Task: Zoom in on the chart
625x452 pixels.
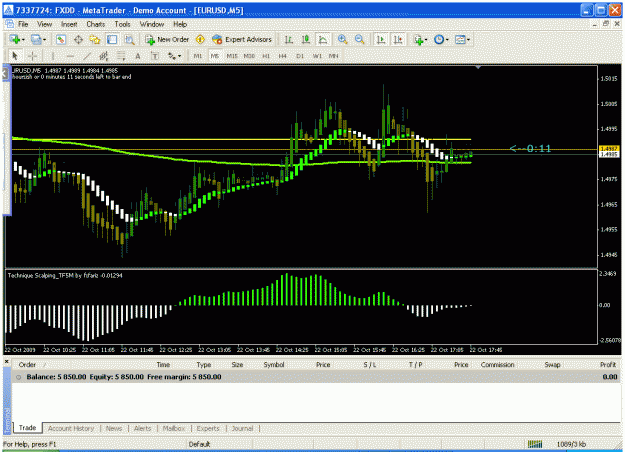Action: [342, 39]
